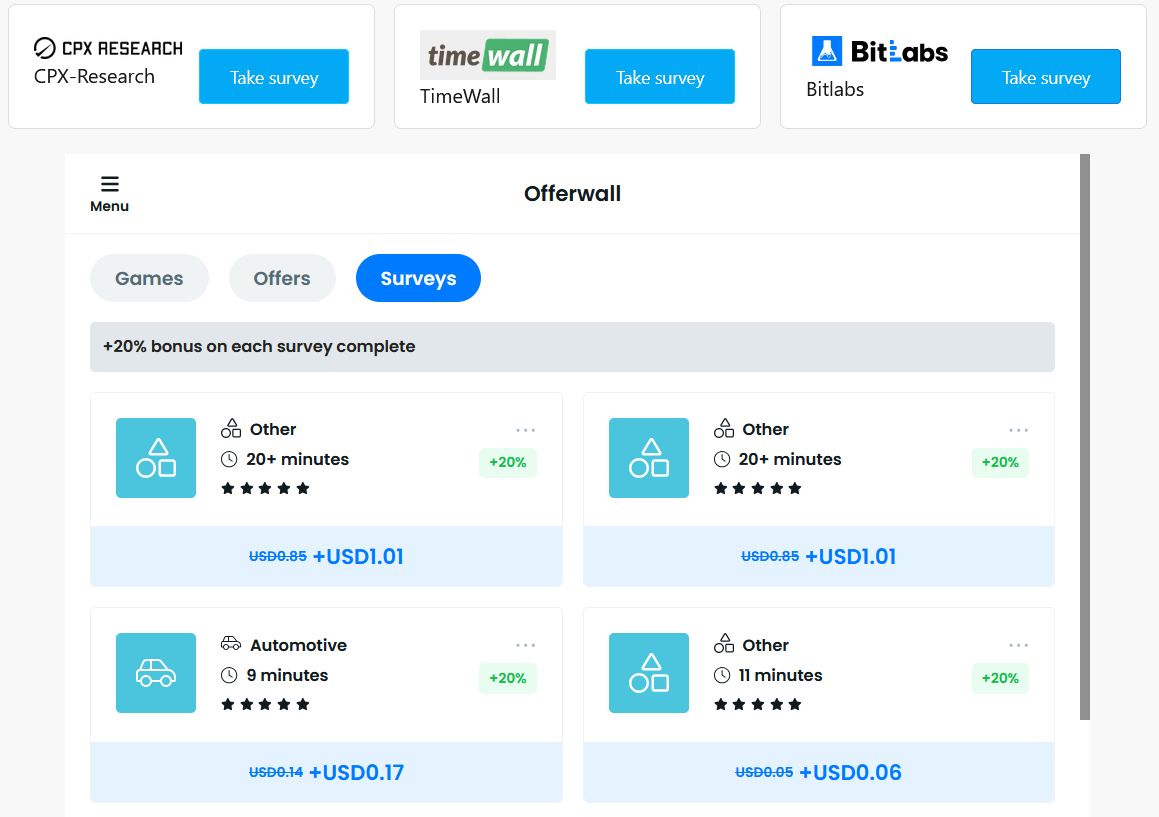Viewport: 1159px width, 817px height.
Task: Start the +USD0.17 Automotive survey
Action: 326,772
